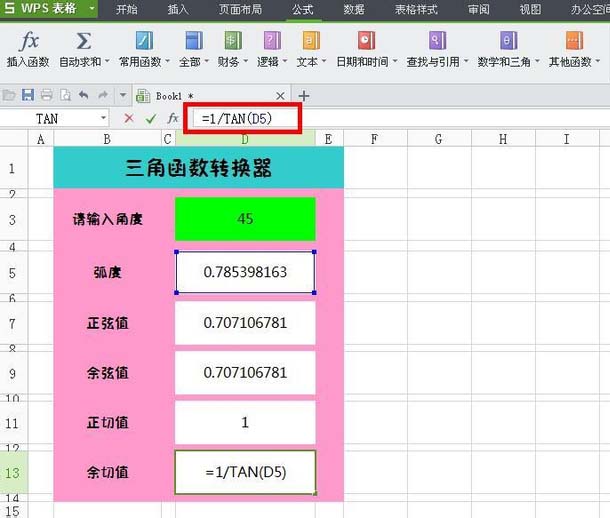Switch to the View (视图) tab

pyautogui.click(x=530, y=9)
